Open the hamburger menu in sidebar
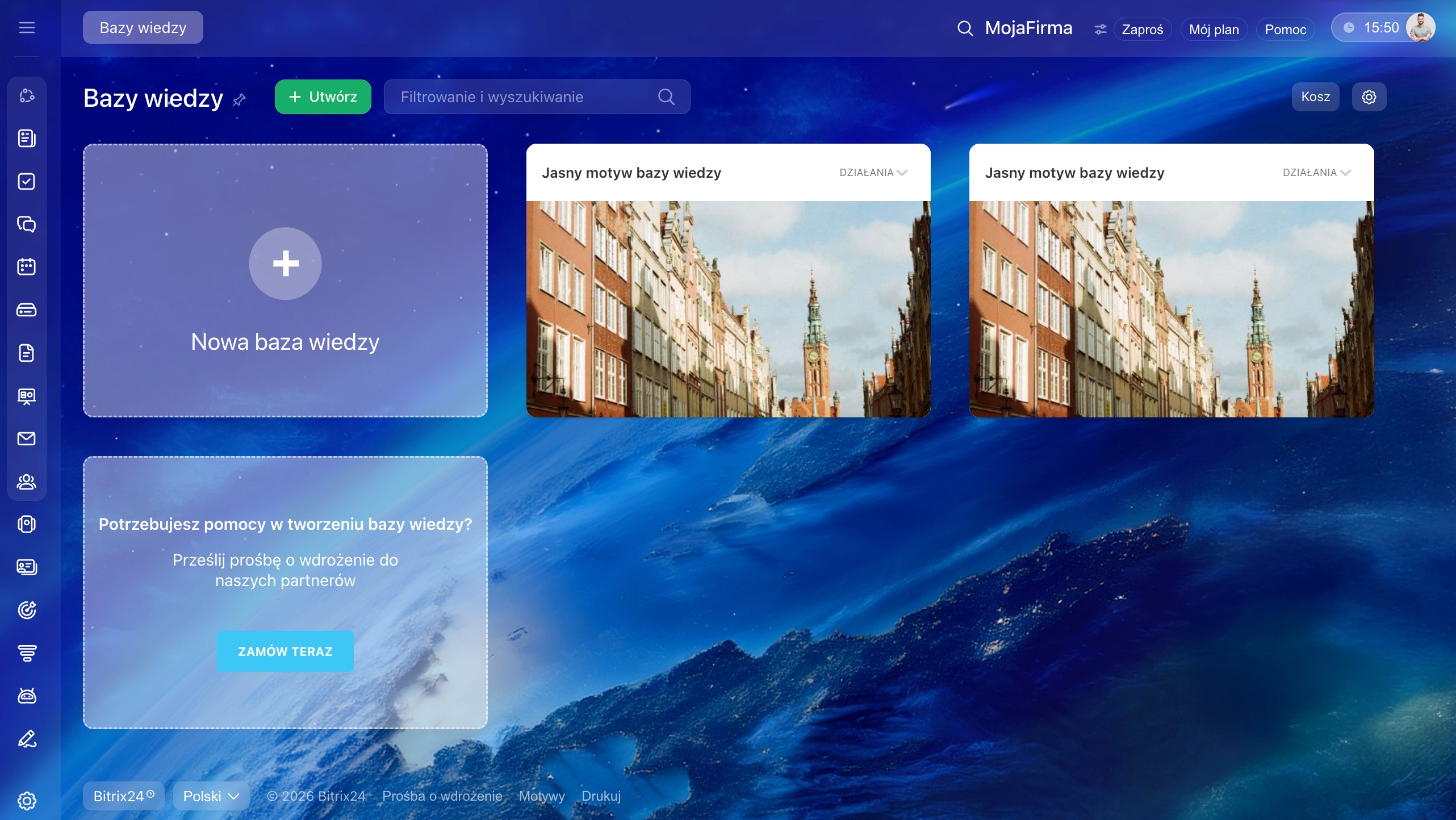 27,27
